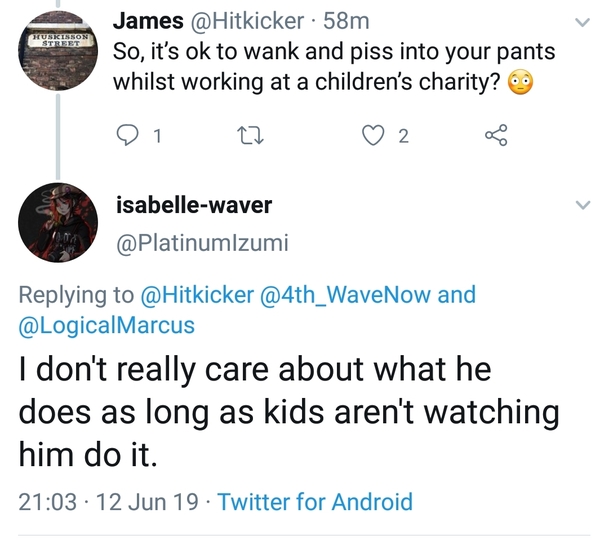
Task: Click @Hitkicker in the Replying to line
Action: coord(198,295)
